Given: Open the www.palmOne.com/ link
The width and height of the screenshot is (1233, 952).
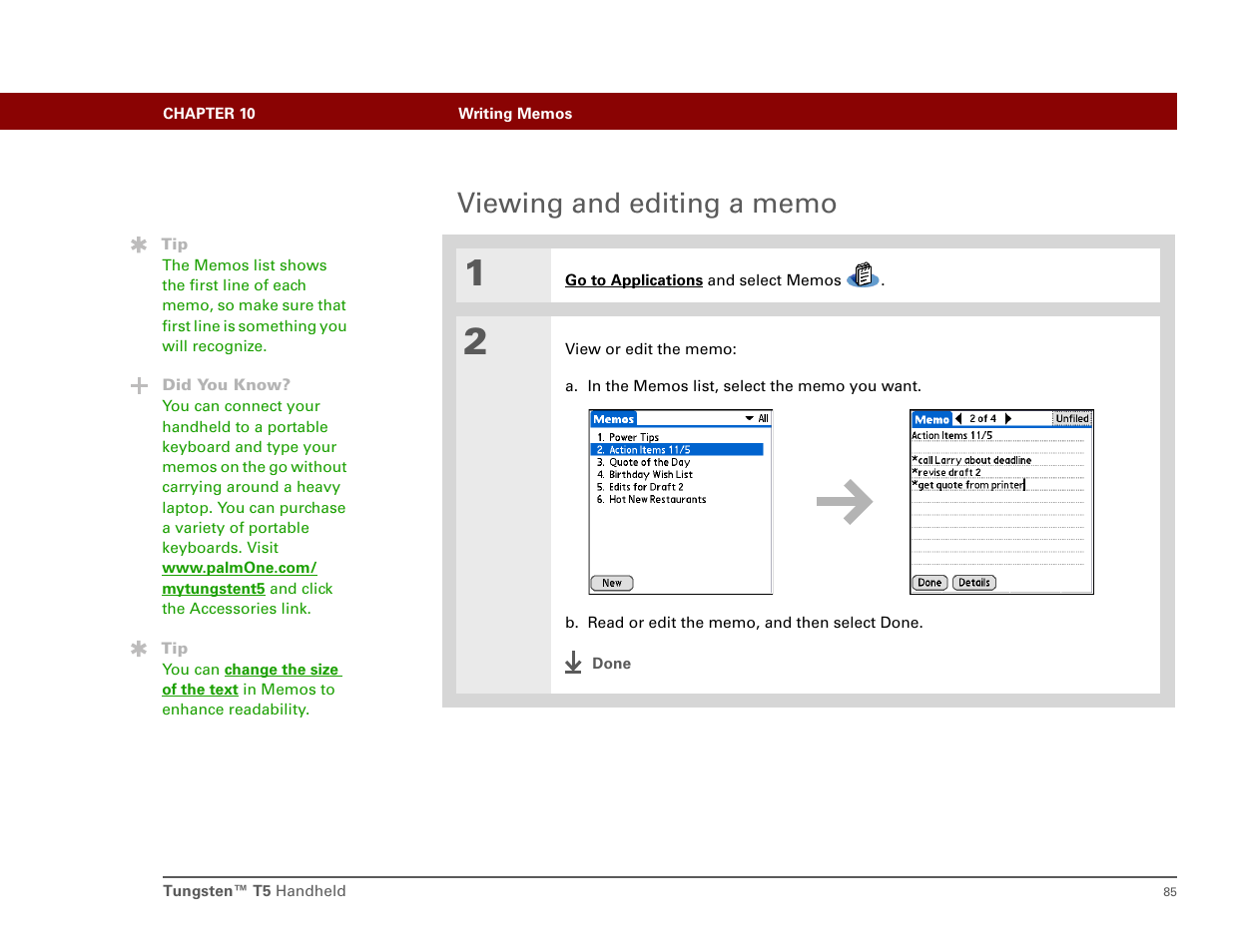Looking at the screenshot, I should pos(240,568).
